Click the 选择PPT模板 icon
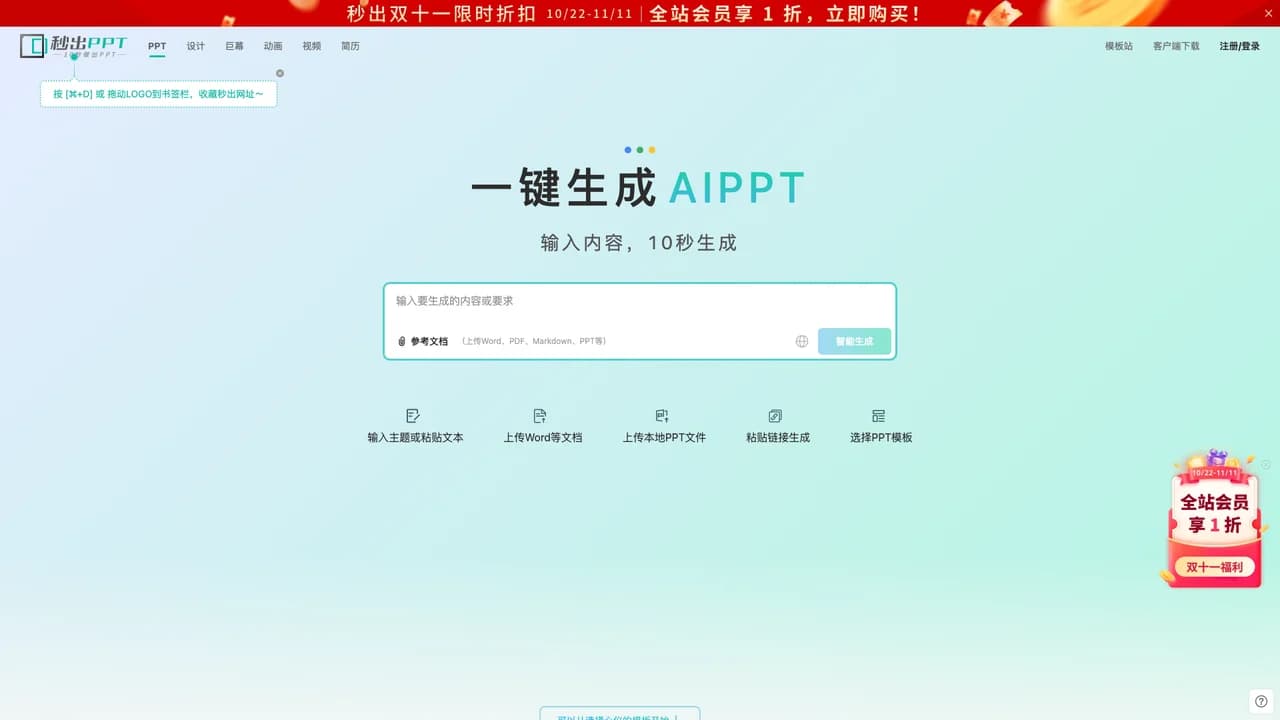Image resolution: width=1280 pixels, height=720 pixels. click(x=879, y=416)
